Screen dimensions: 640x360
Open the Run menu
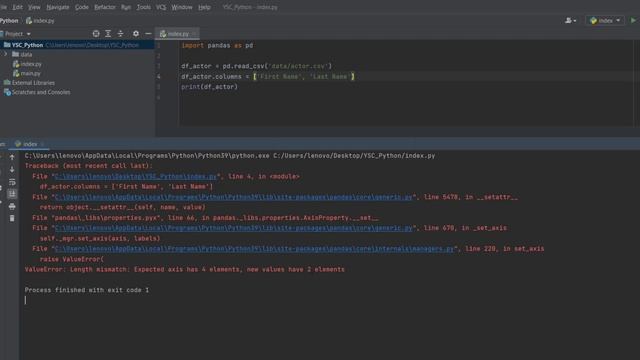point(126,7)
